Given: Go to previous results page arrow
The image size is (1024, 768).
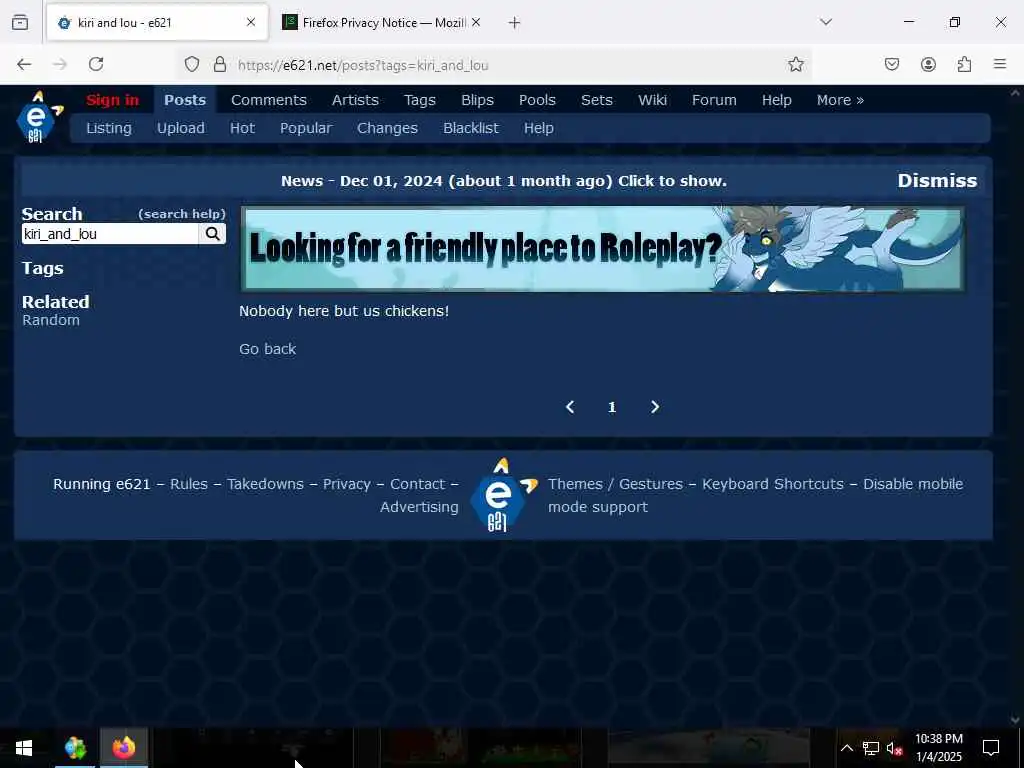Looking at the screenshot, I should click(569, 407).
